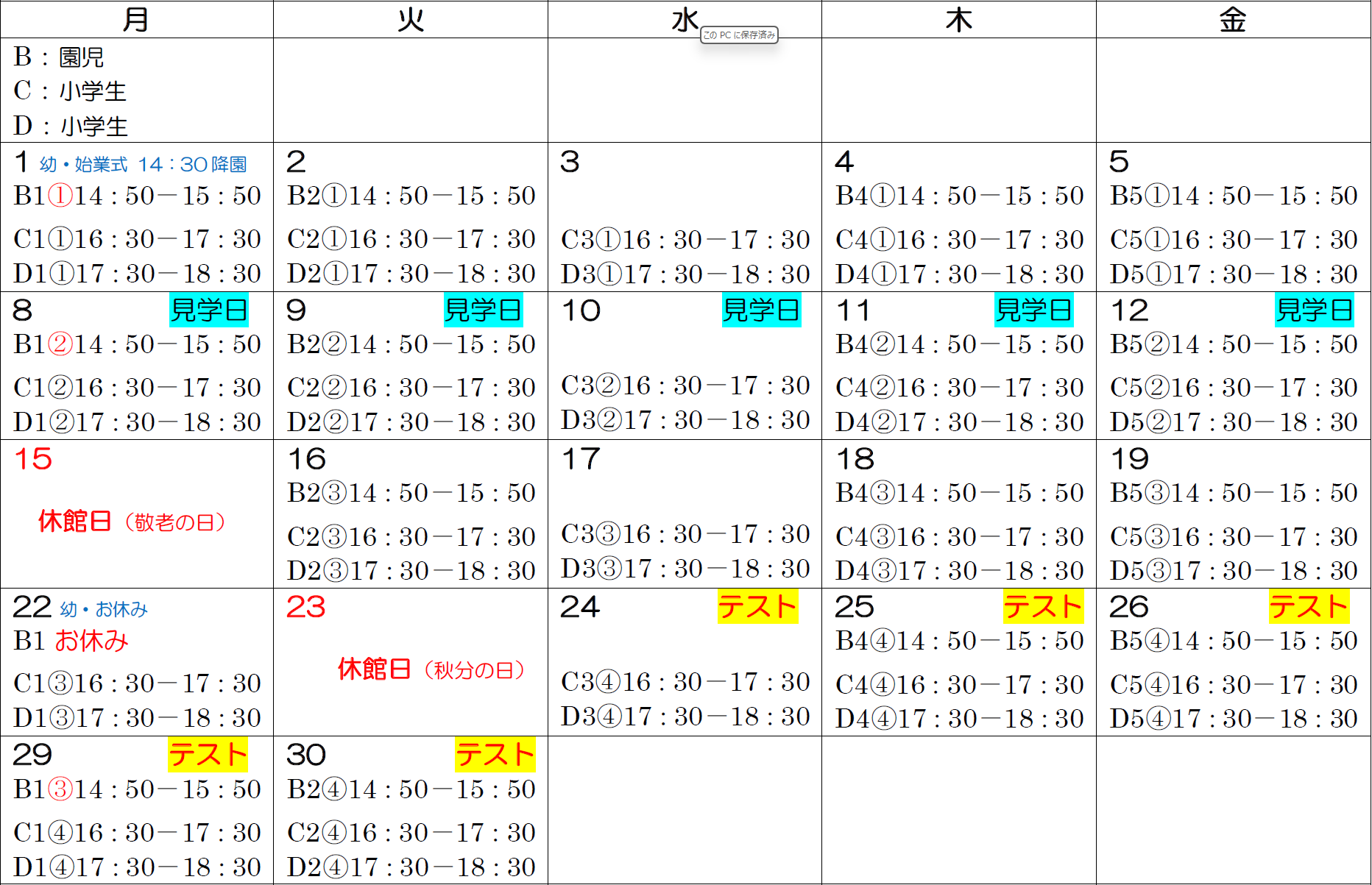Click the 休館日 (敬老の日) text

pyautogui.click(x=132, y=522)
